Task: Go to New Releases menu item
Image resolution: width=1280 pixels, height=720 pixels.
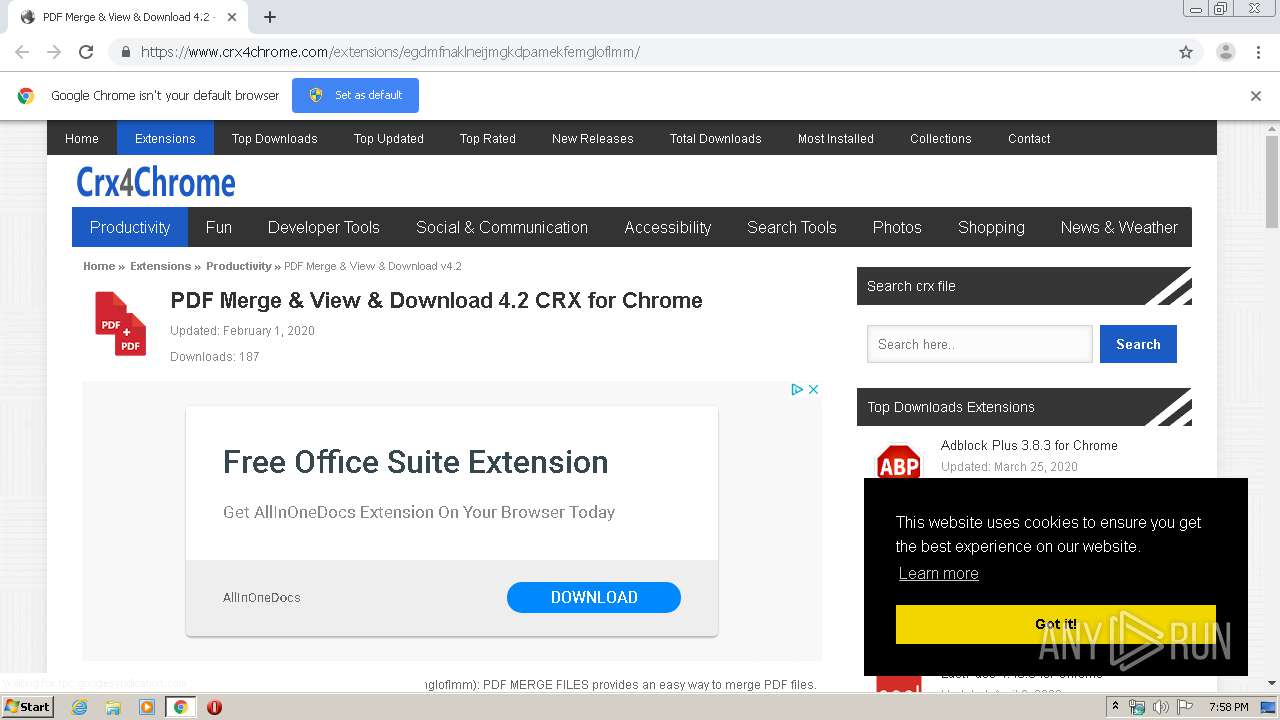Action: tap(593, 139)
